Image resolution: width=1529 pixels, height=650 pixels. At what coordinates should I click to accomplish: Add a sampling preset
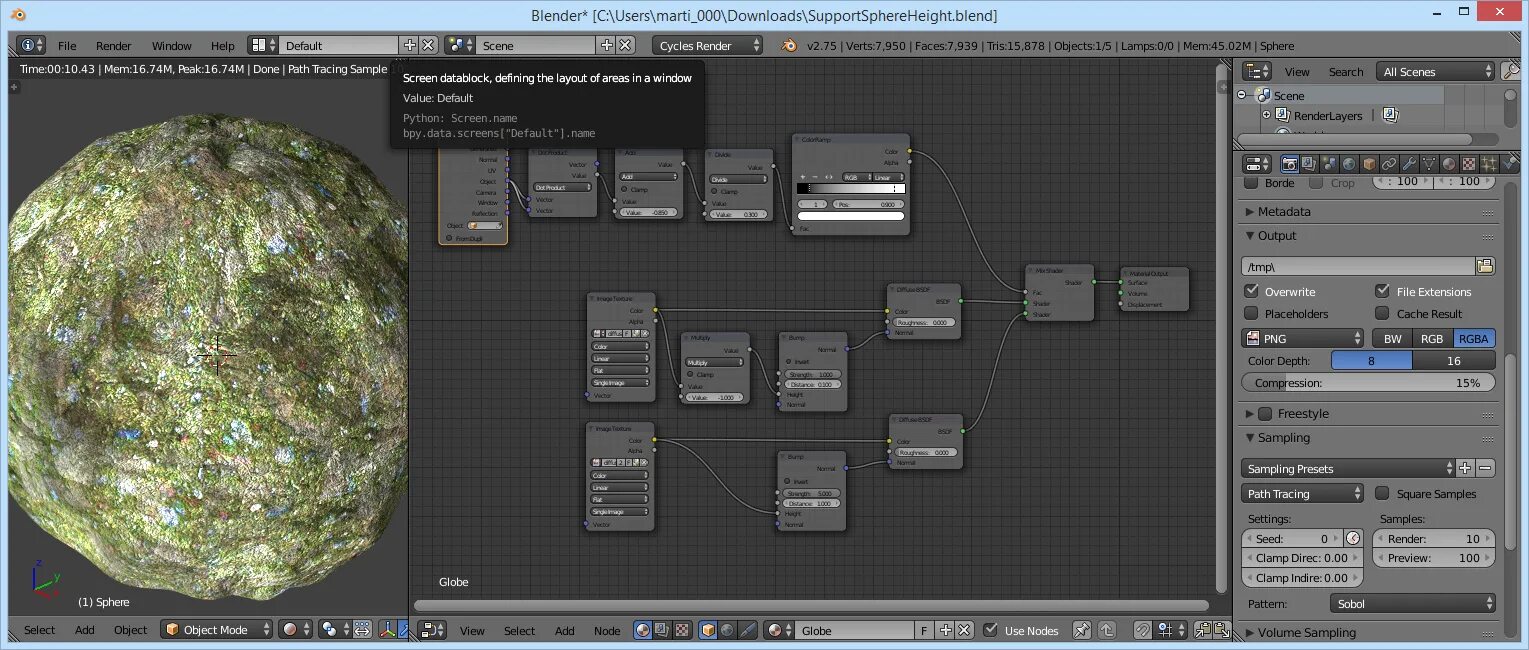pyautogui.click(x=1465, y=468)
